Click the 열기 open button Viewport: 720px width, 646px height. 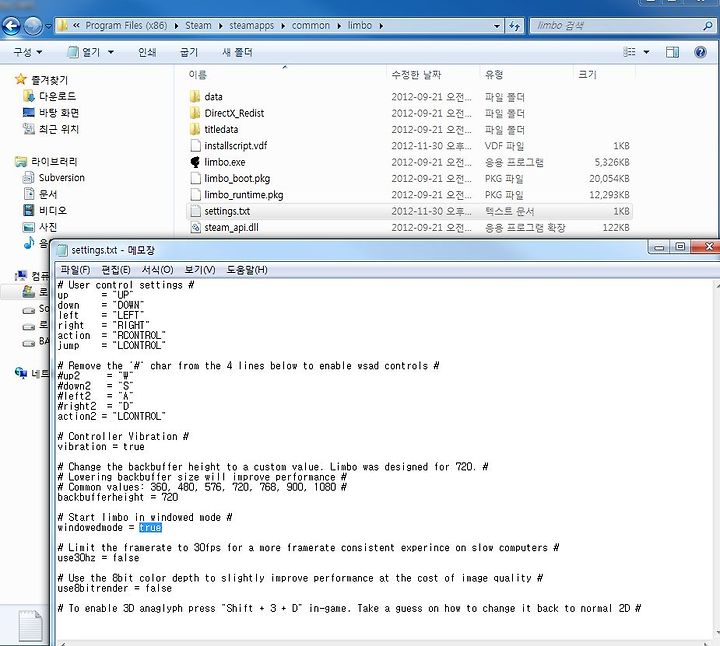(x=84, y=52)
